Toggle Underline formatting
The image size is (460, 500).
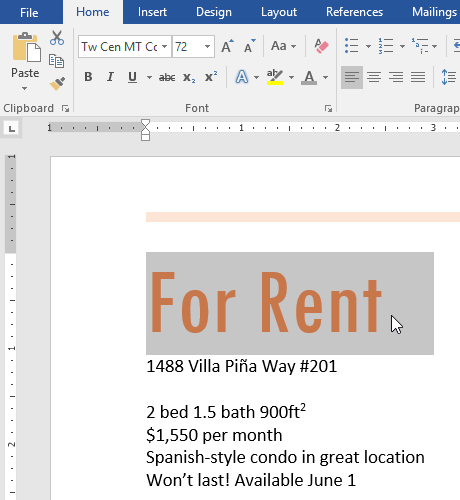[132, 77]
